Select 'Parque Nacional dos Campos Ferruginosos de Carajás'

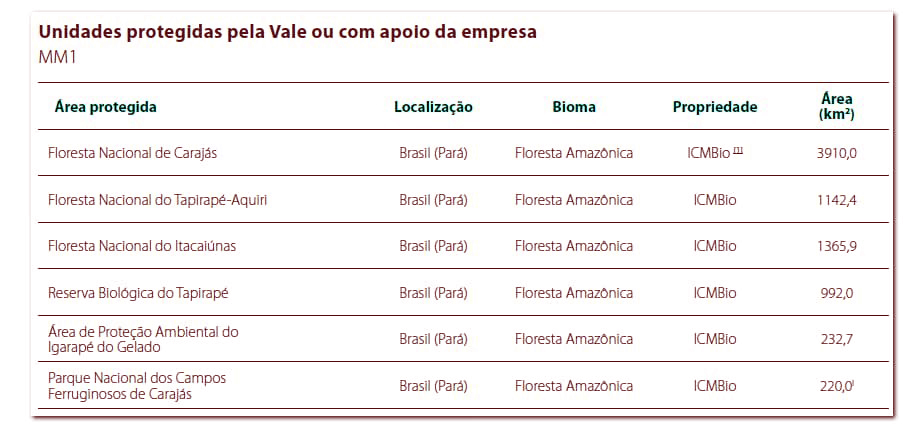tap(137, 386)
